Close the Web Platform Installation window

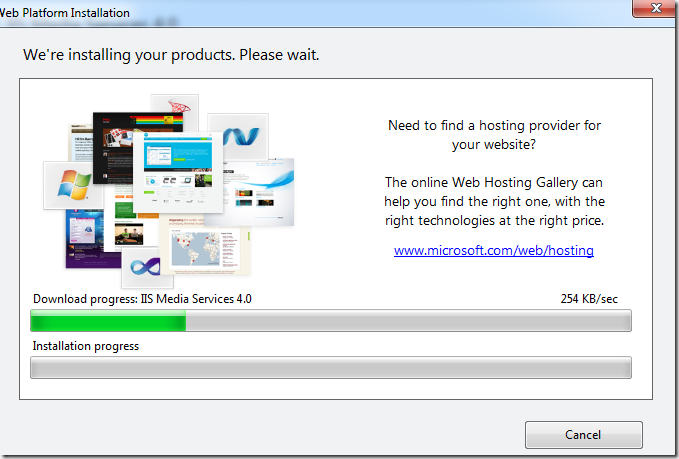(x=655, y=8)
